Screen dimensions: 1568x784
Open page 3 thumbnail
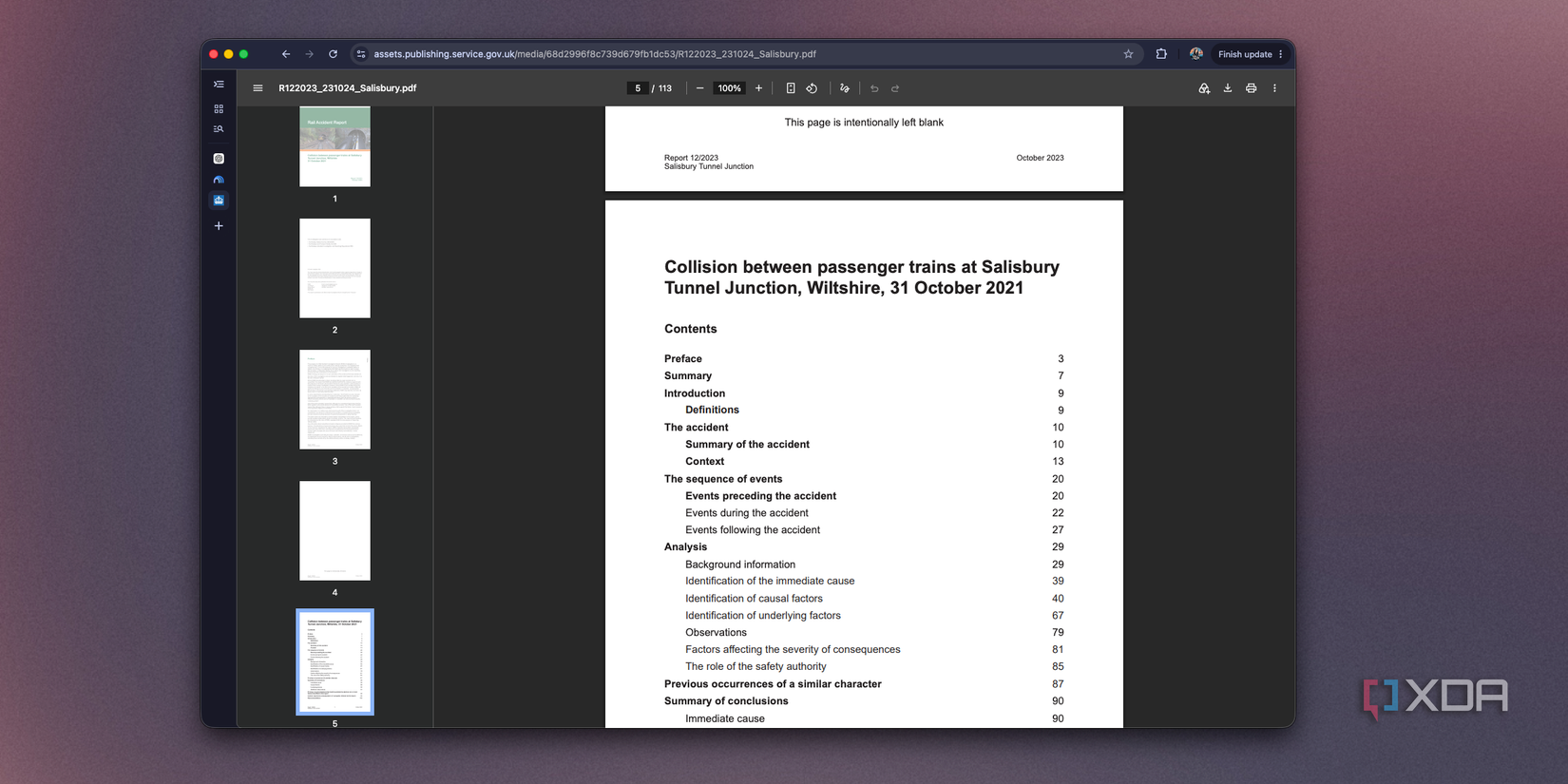pyautogui.click(x=335, y=399)
